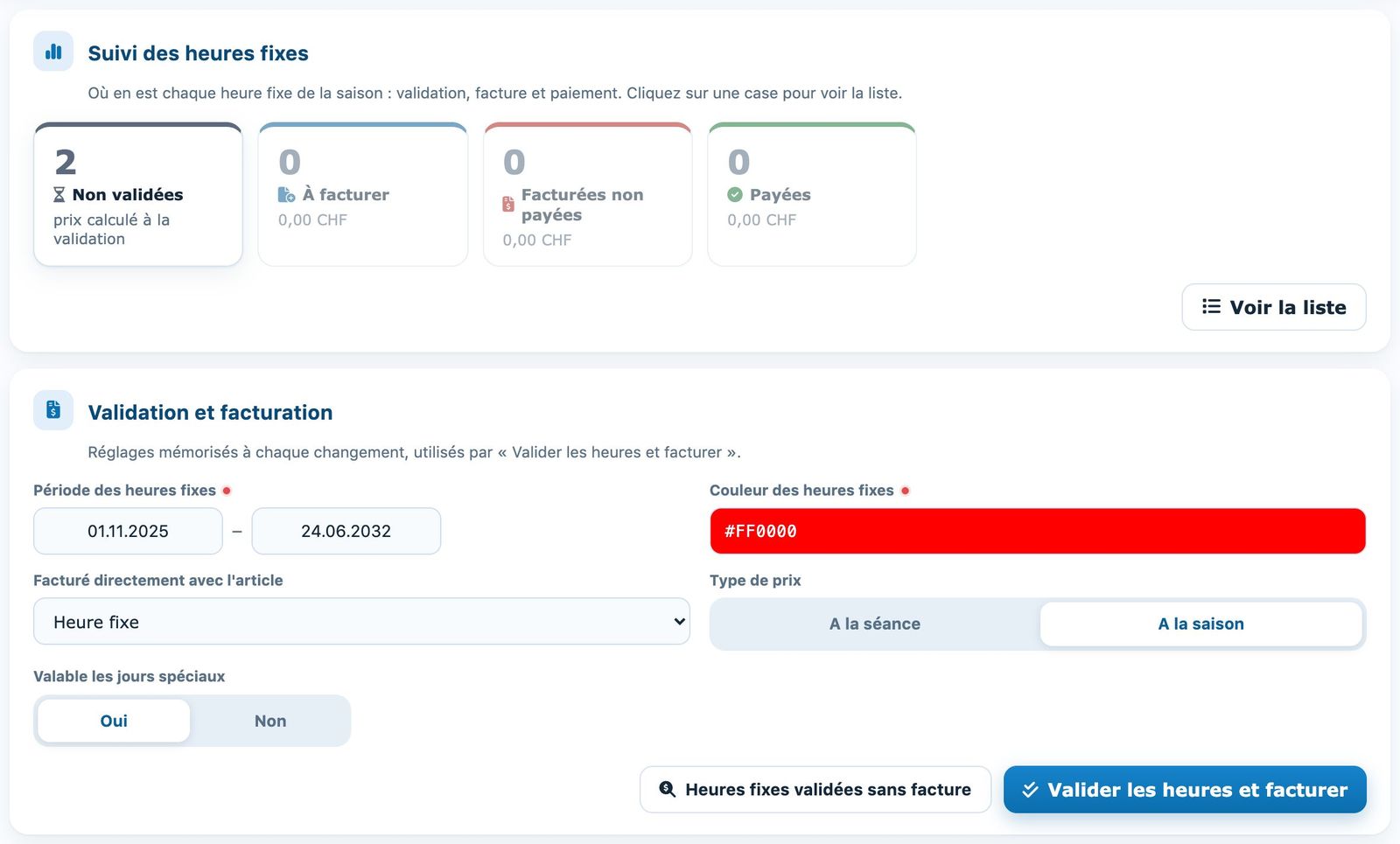This screenshot has height=844, width=1400.
Task: Click the double-check icon in Valider les heures
Action: (1030, 789)
